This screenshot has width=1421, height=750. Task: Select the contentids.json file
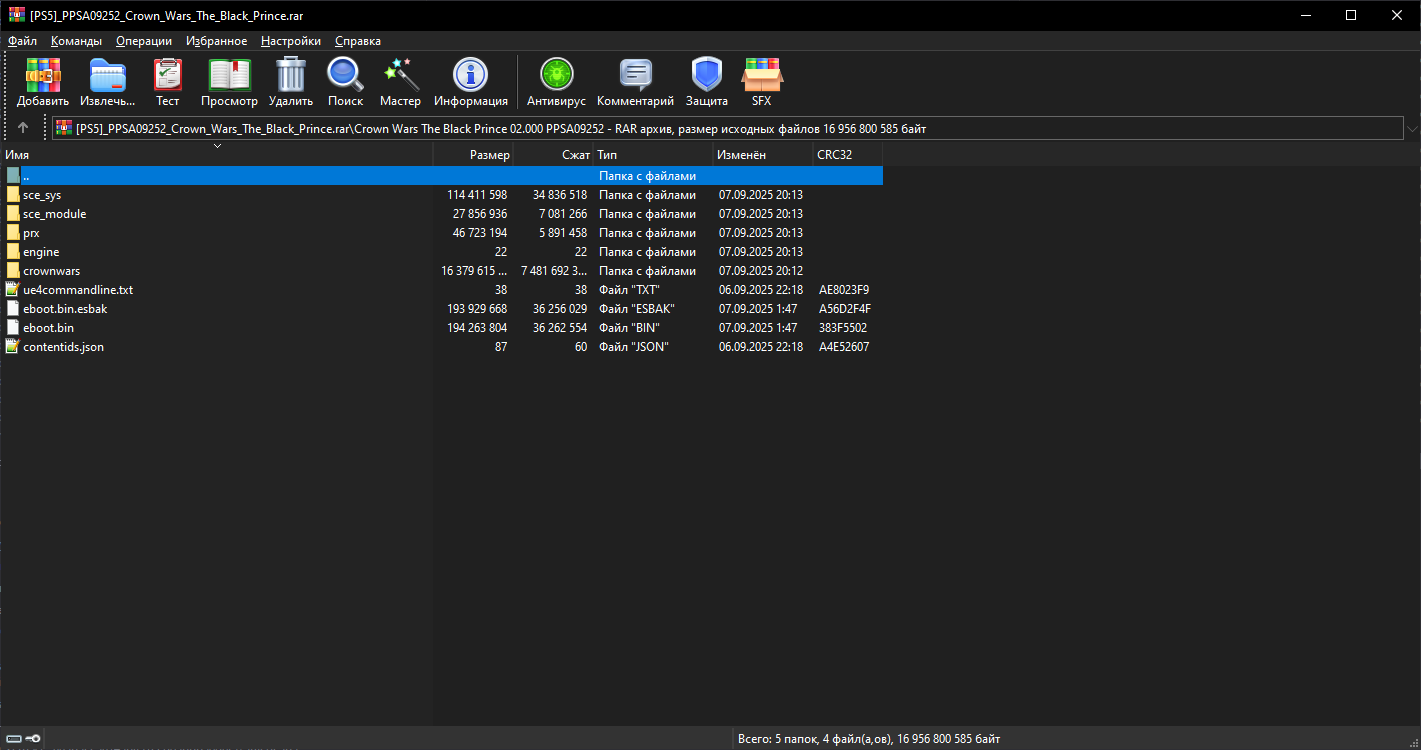[x=63, y=347]
